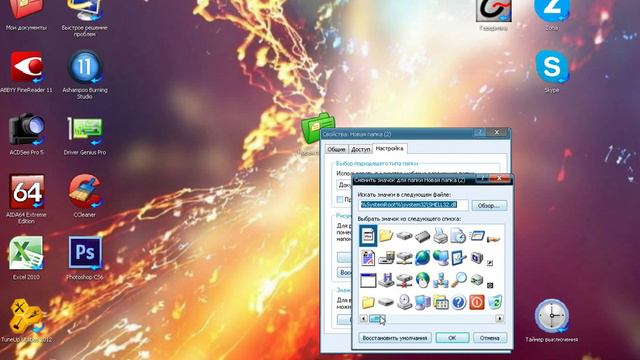
Task: Pick the network monitor with globe icon
Action: click(x=440, y=258)
